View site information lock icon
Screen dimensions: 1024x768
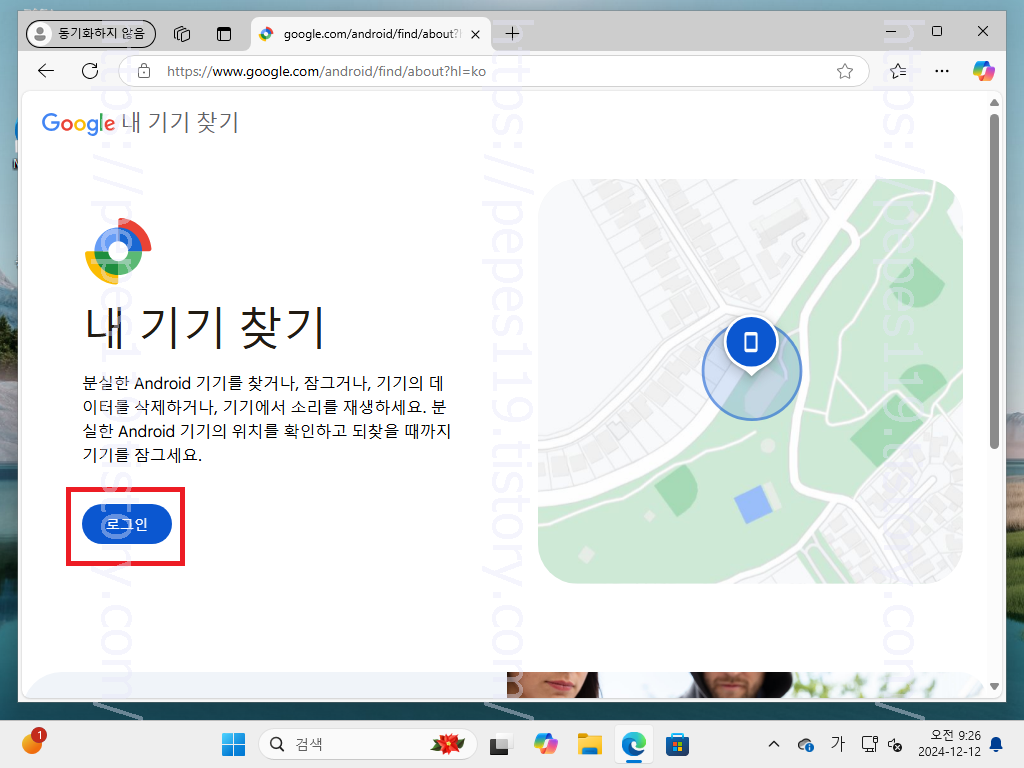click(x=144, y=71)
